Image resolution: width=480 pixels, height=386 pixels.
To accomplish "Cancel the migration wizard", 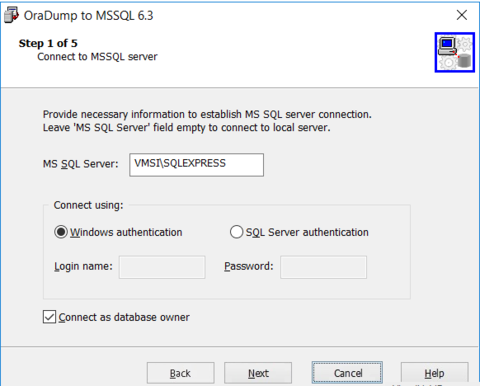I will [x=347, y=373].
